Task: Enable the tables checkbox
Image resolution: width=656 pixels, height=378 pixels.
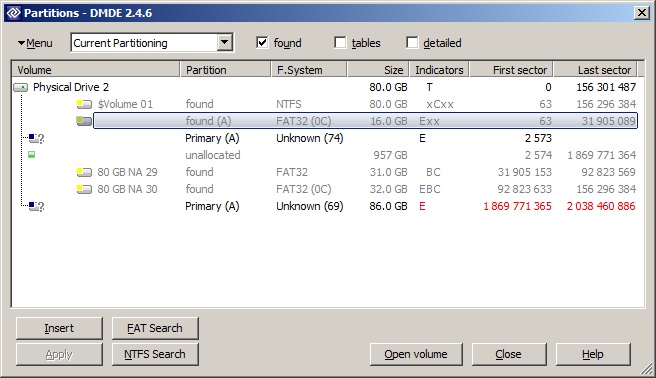Action: point(340,43)
